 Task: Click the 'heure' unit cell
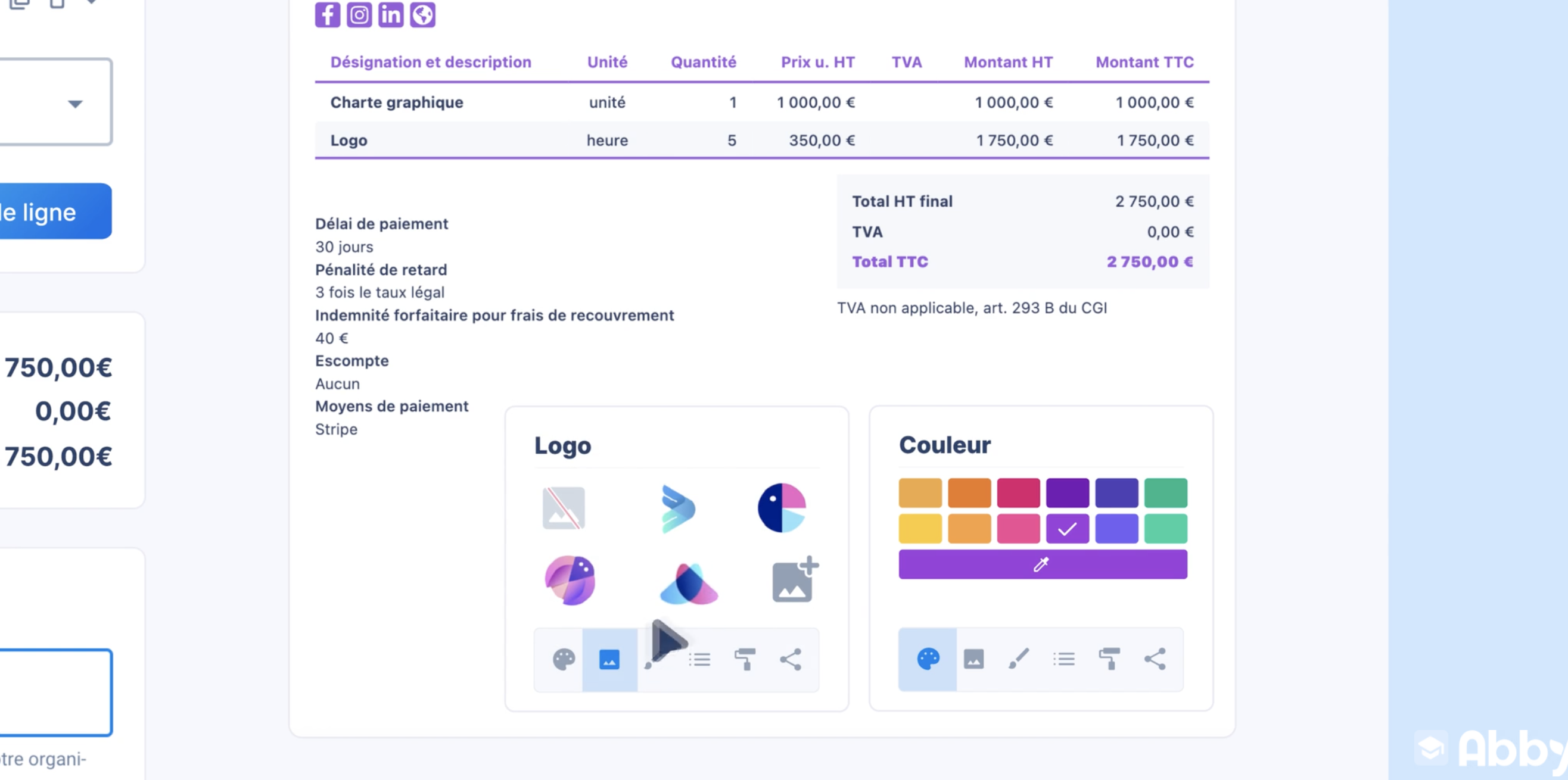pos(608,141)
